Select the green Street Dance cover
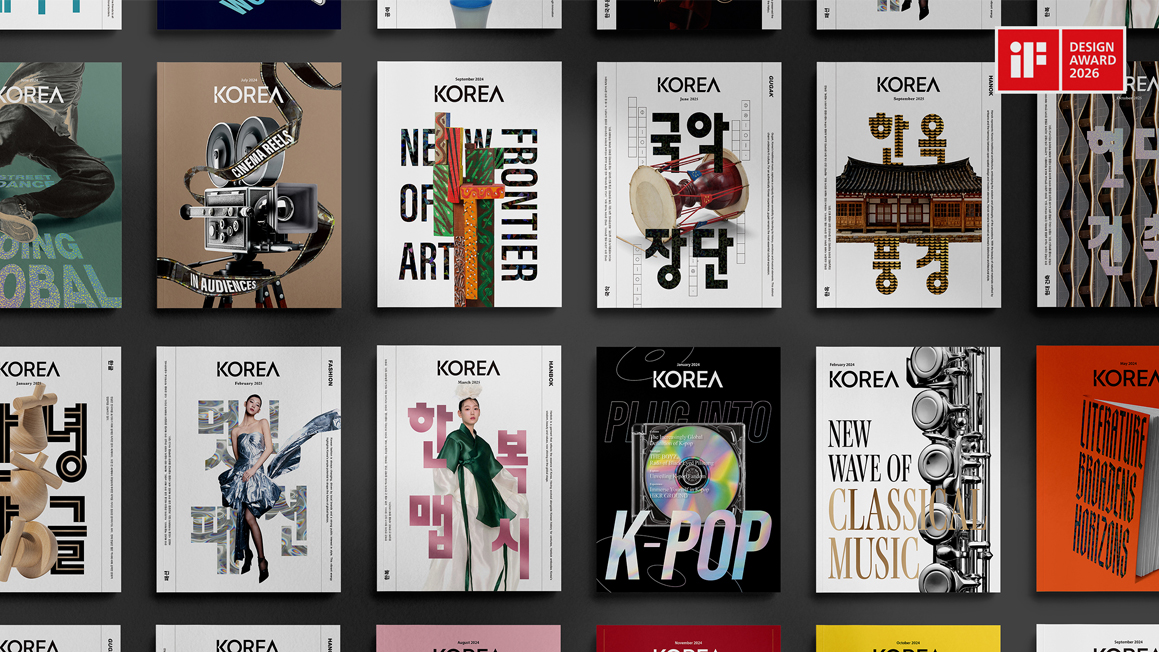Screen dimensions: 1159x652 click(60, 185)
